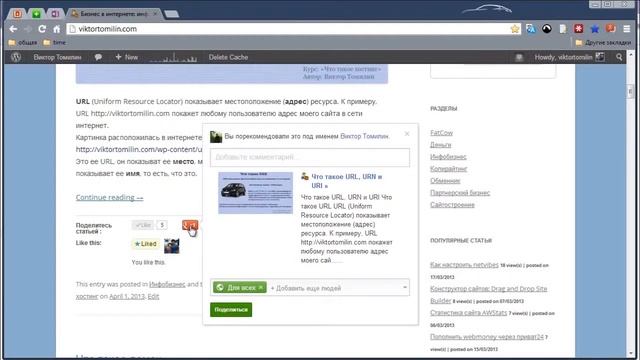The width and height of the screenshot is (640, 360).
Task: Click 'Виктор Томилин' name in popup
Action: tap(364, 136)
